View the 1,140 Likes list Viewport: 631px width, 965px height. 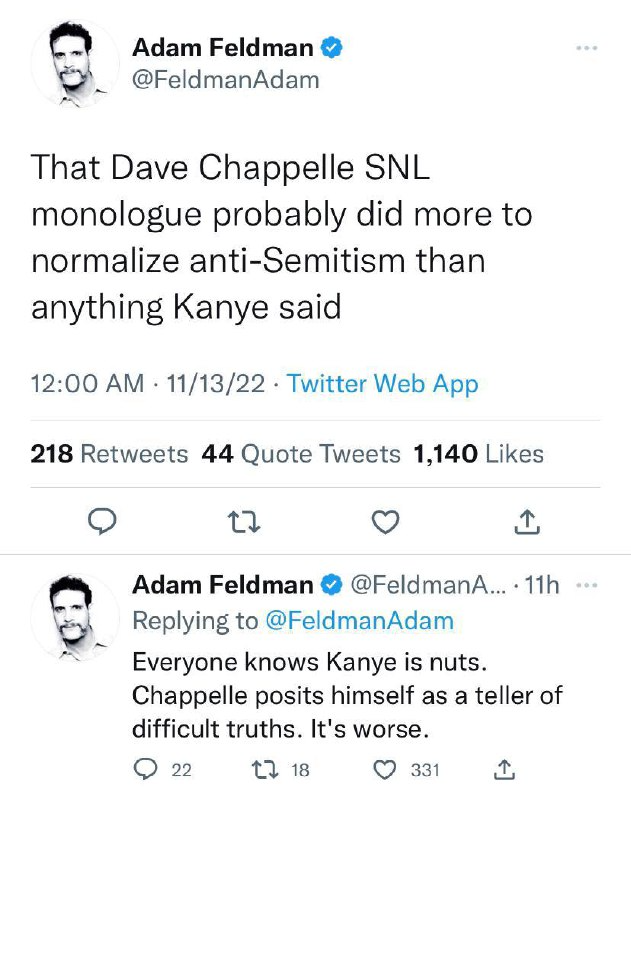pyautogui.click(x=478, y=454)
